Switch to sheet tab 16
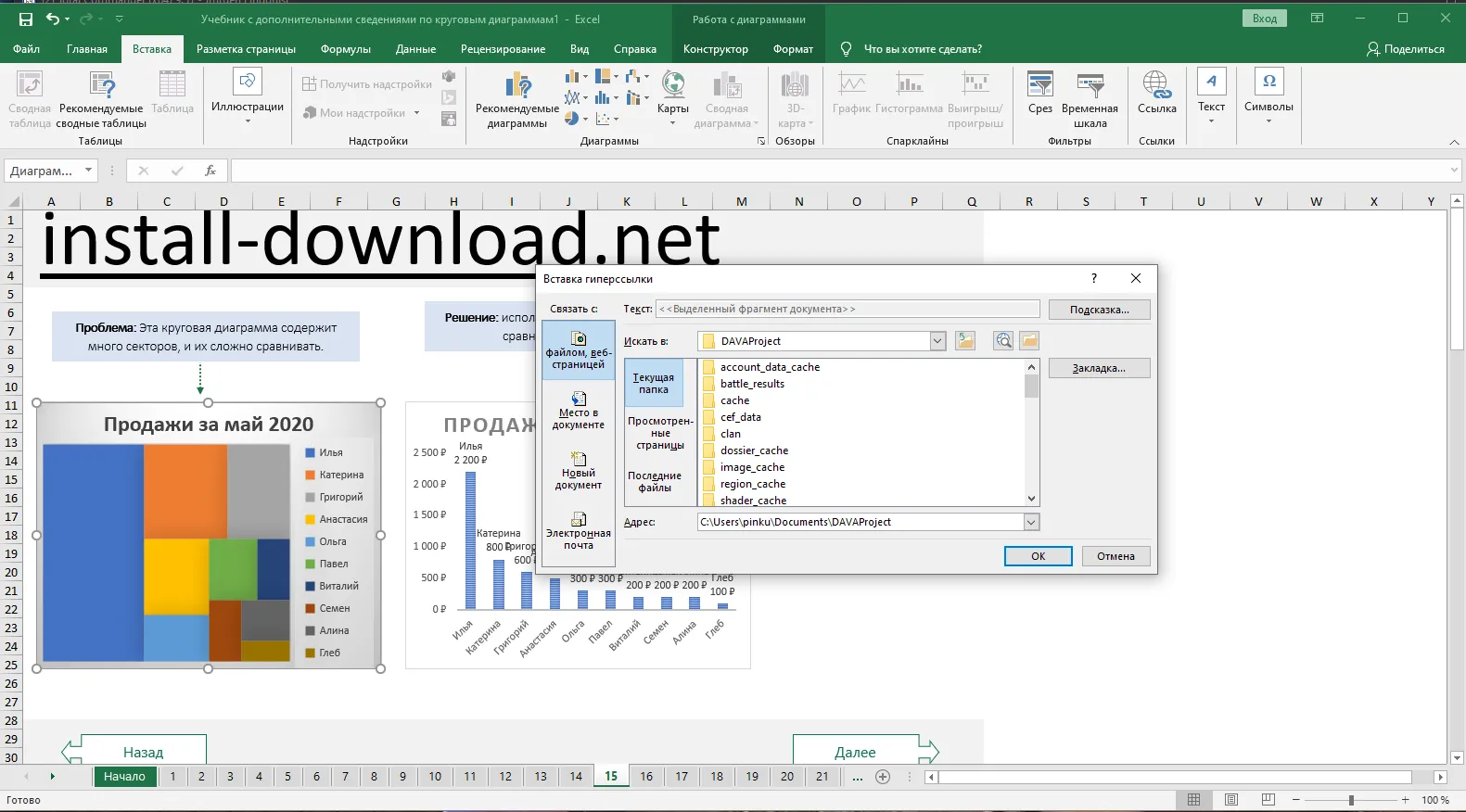The height and width of the screenshot is (812, 1466). click(x=646, y=777)
